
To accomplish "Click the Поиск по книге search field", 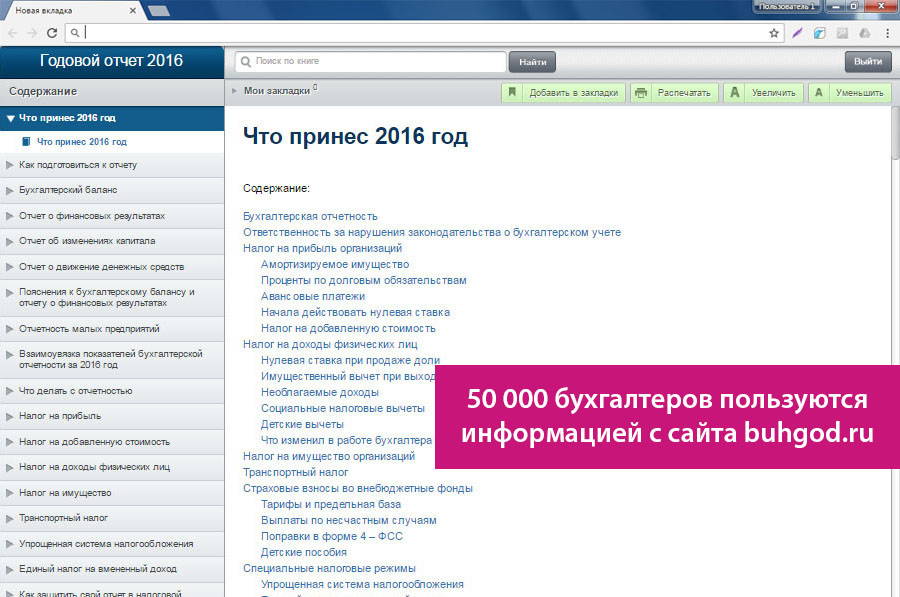I will point(371,61).
